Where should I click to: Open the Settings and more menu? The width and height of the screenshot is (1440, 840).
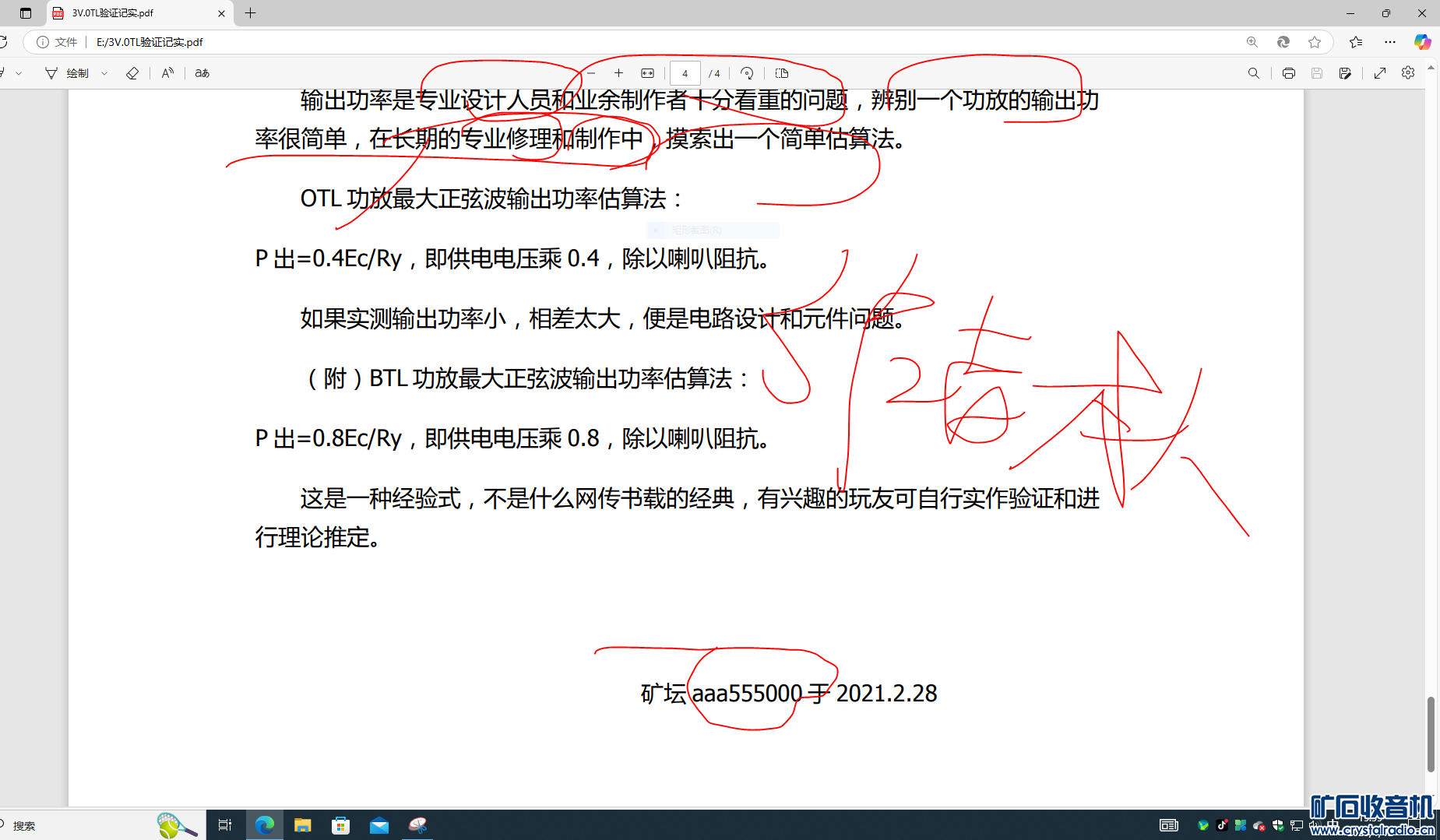1390,42
